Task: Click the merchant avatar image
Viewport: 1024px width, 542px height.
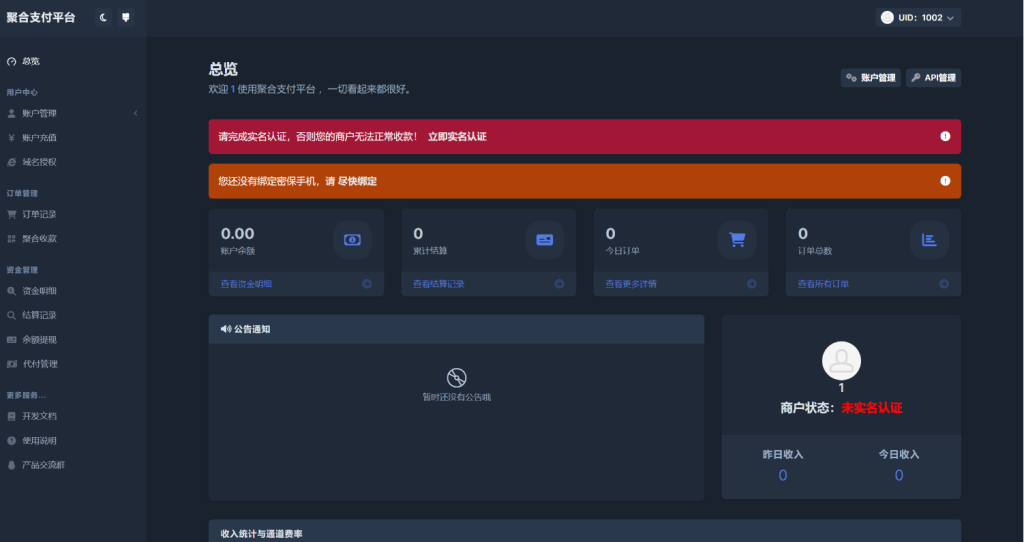Action: [841, 360]
